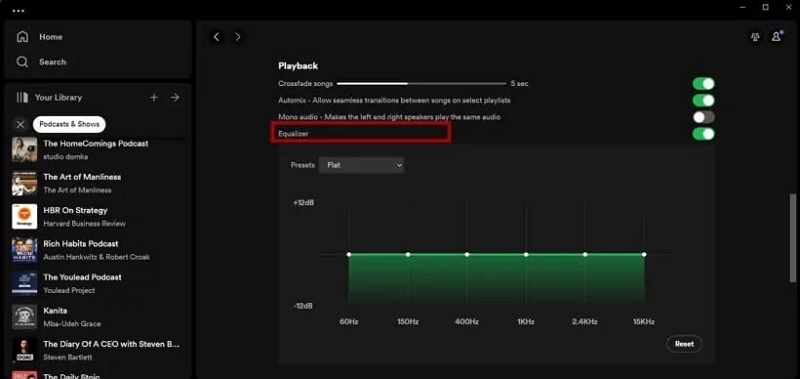Click the Home house icon

click(22, 37)
